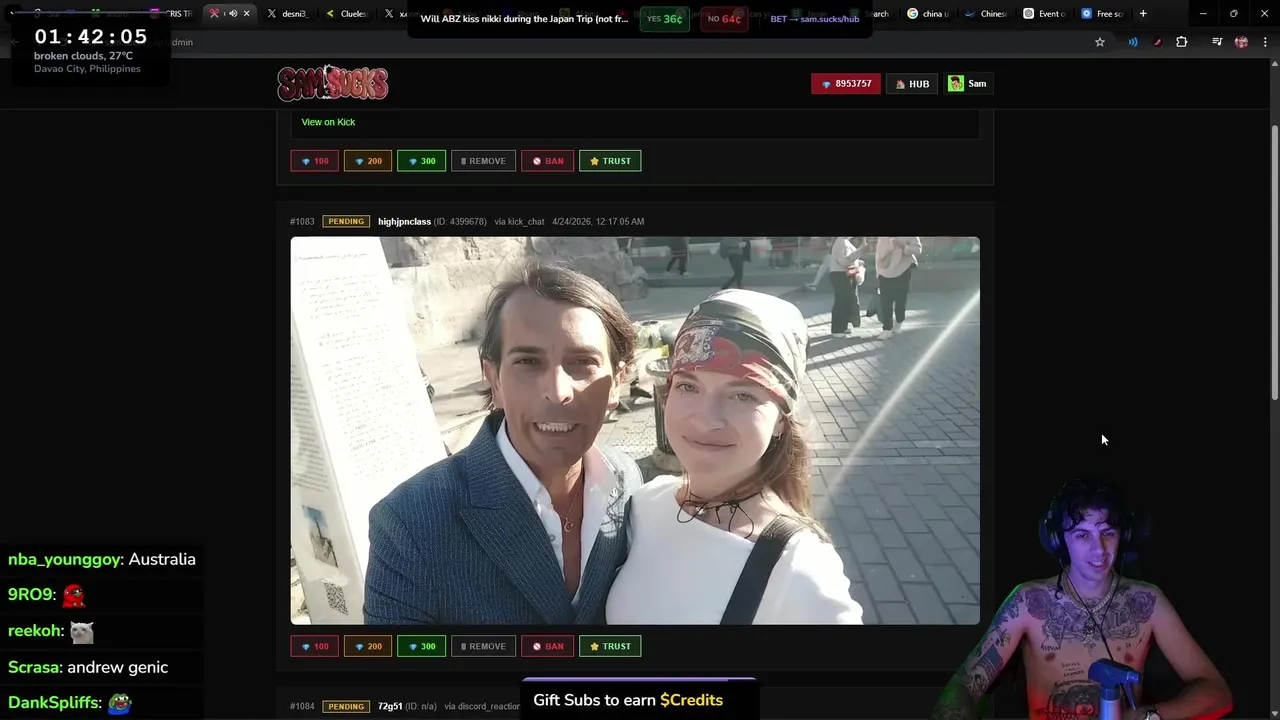Click the submission timestamp 4/24/2026, 12:17:05 AM
This screenshot has width=1280, height=720.
(598, 221)
